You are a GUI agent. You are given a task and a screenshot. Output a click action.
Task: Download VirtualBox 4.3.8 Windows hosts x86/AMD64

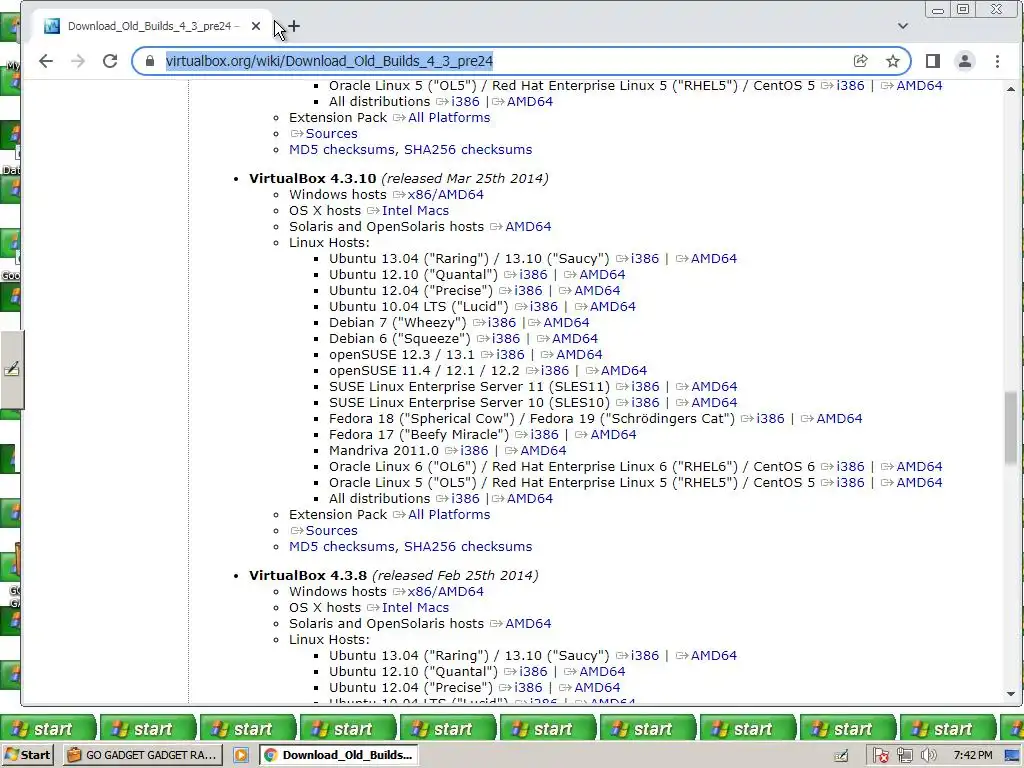tap(445, 592)
